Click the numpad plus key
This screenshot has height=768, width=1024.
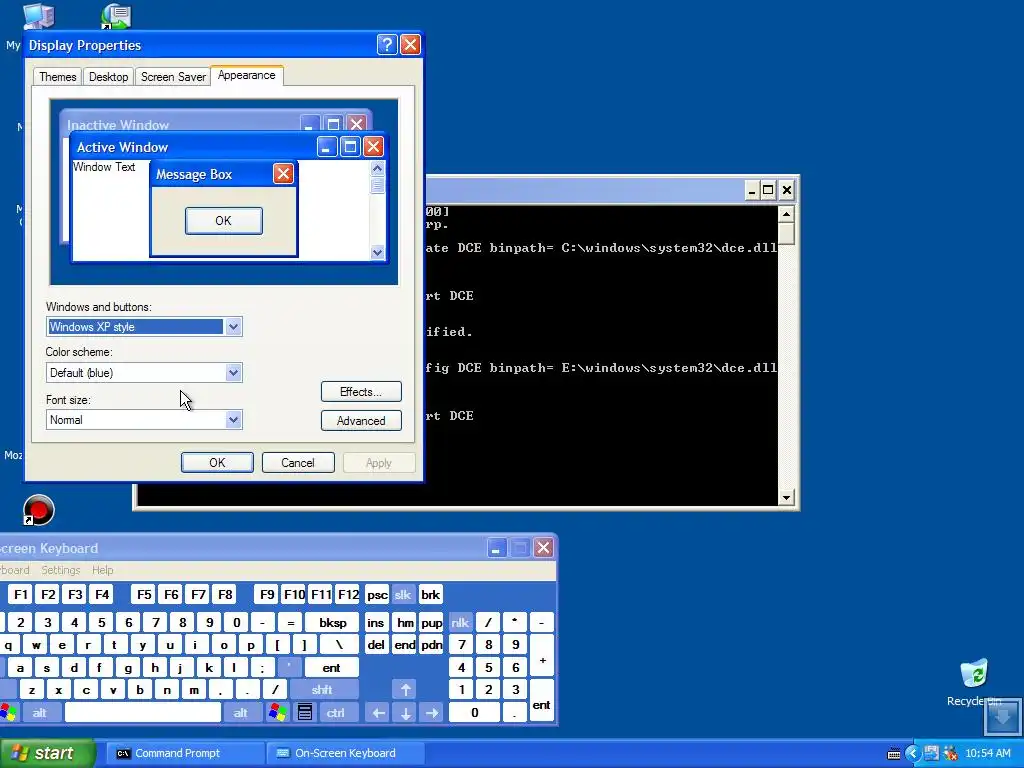click(542, 657)
